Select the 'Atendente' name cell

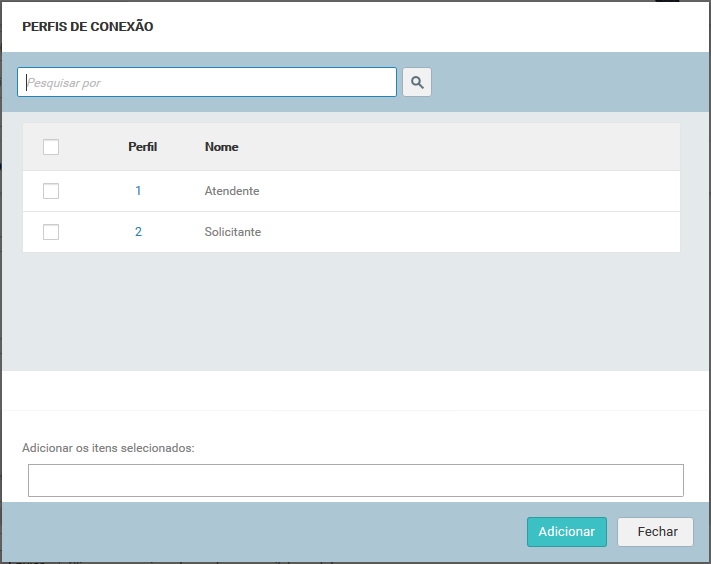[x=232, y=191]
